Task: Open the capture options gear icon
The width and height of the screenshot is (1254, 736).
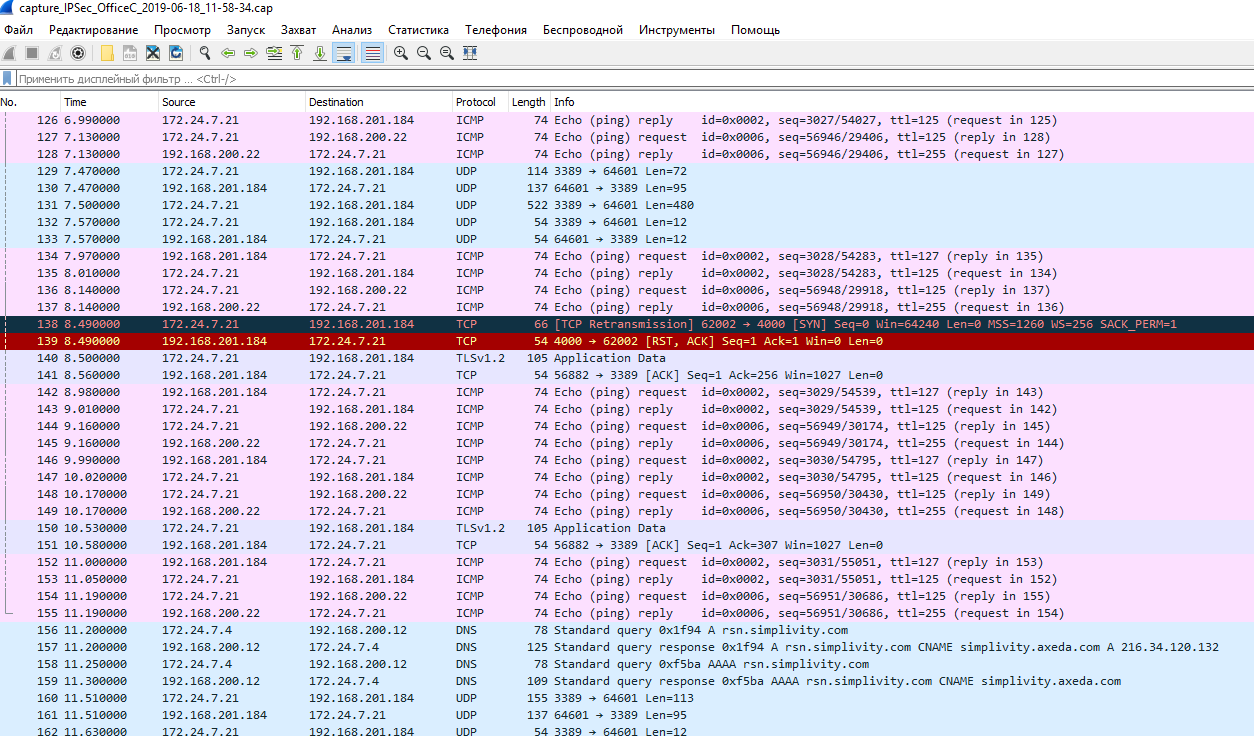Action: 77,53
